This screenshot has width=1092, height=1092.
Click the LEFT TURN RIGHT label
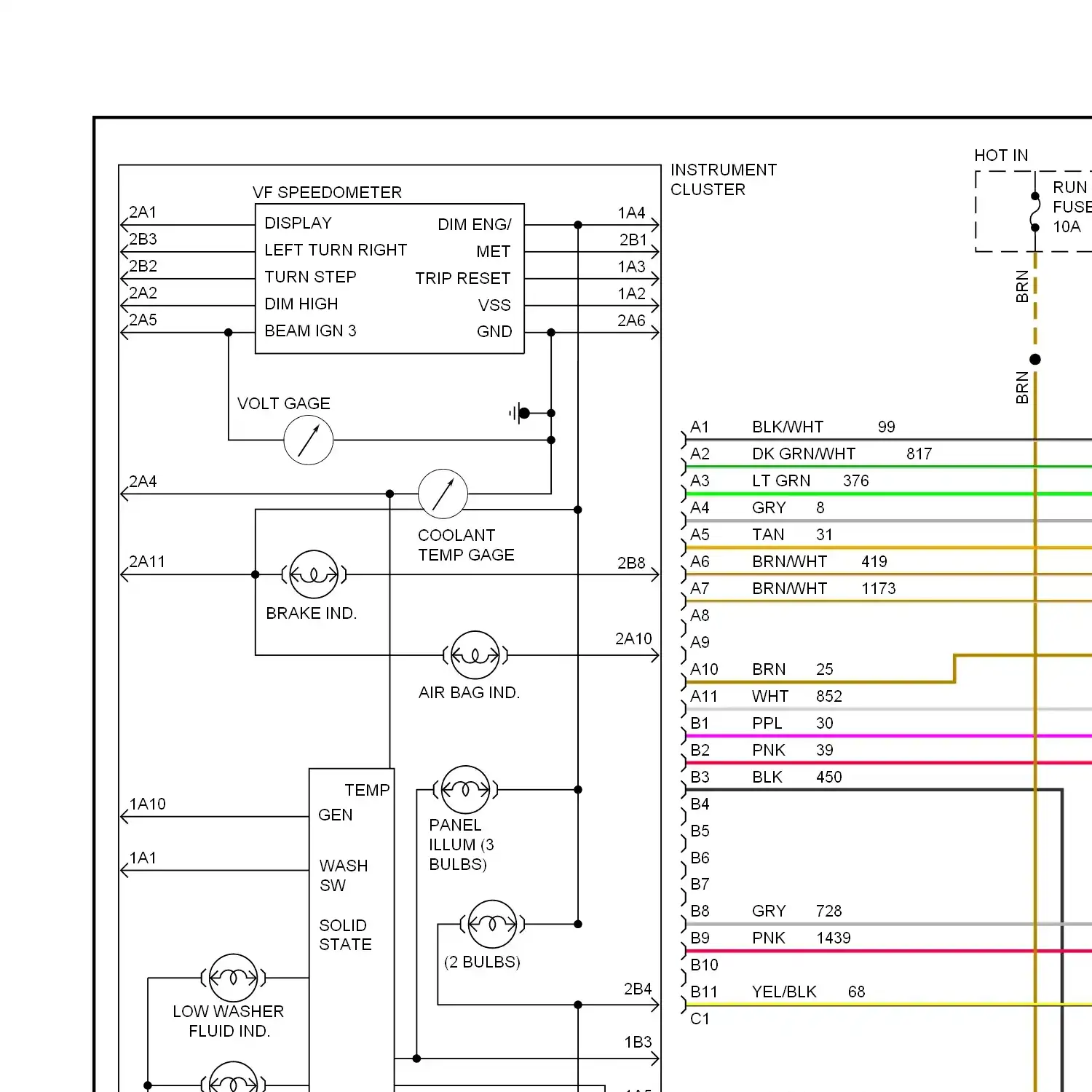[x=336, y=250]
